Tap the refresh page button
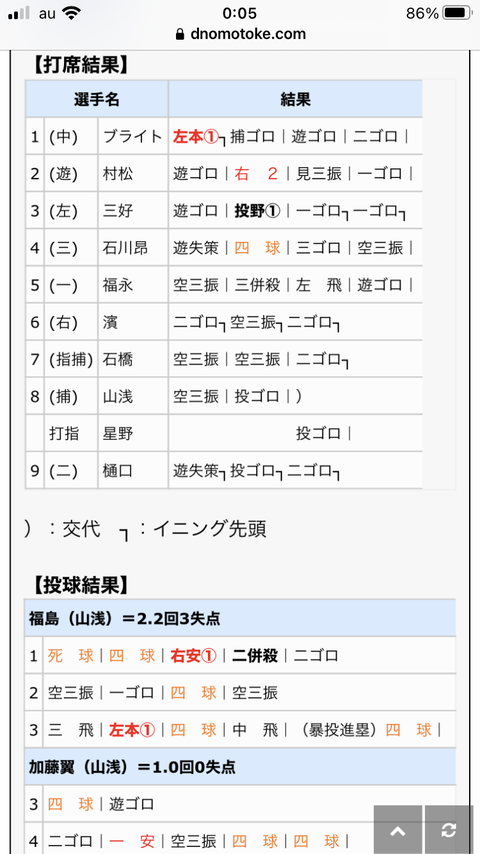 (449, 830)
